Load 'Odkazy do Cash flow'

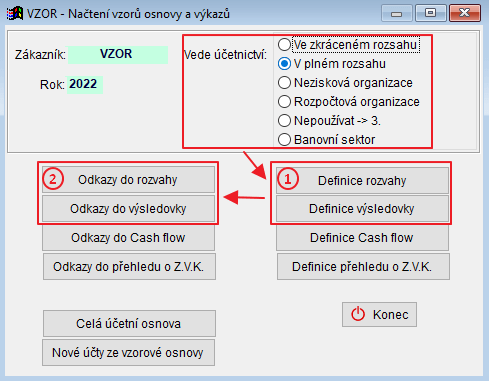point(128,238)
